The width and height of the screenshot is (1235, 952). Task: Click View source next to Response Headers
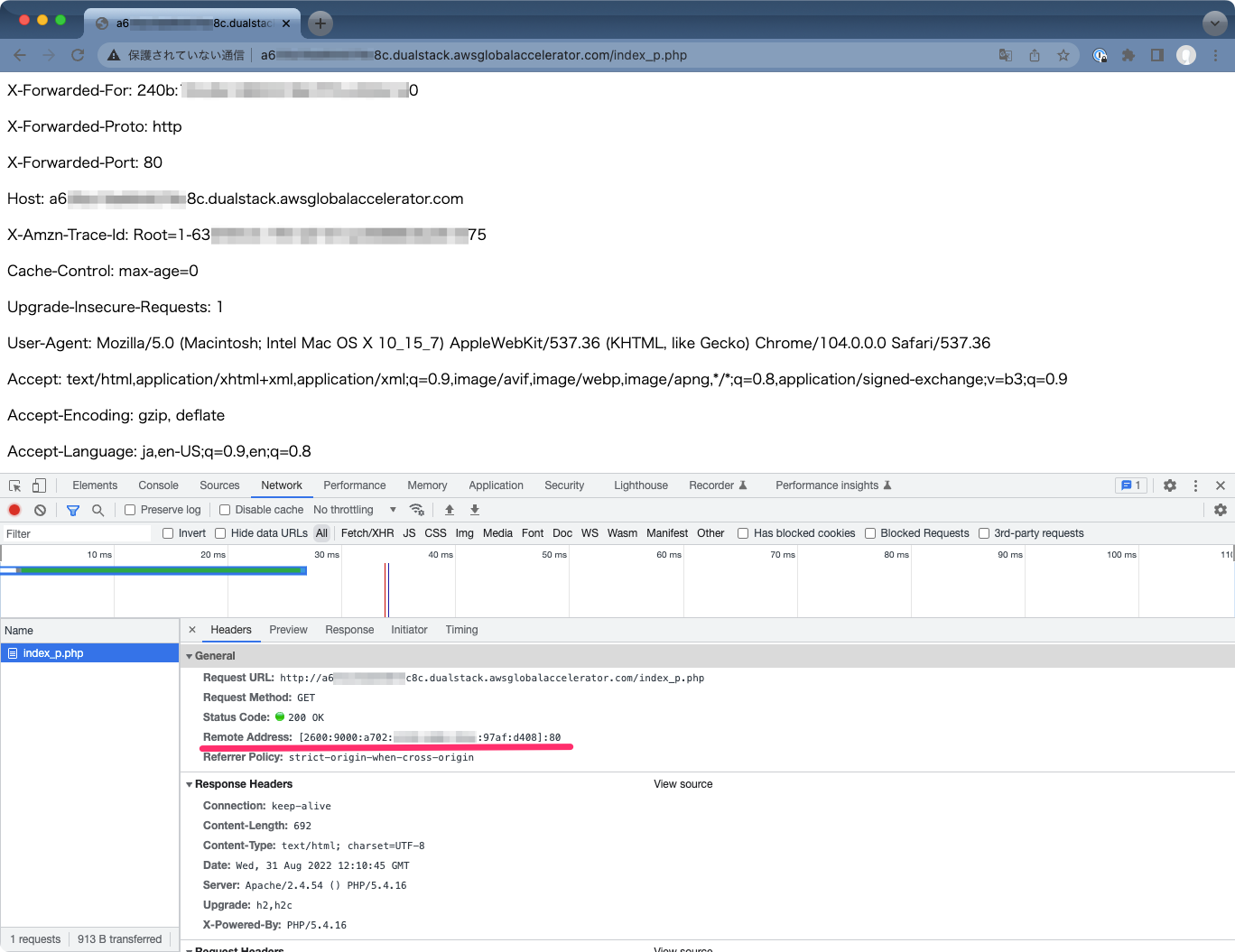(682, 784)
